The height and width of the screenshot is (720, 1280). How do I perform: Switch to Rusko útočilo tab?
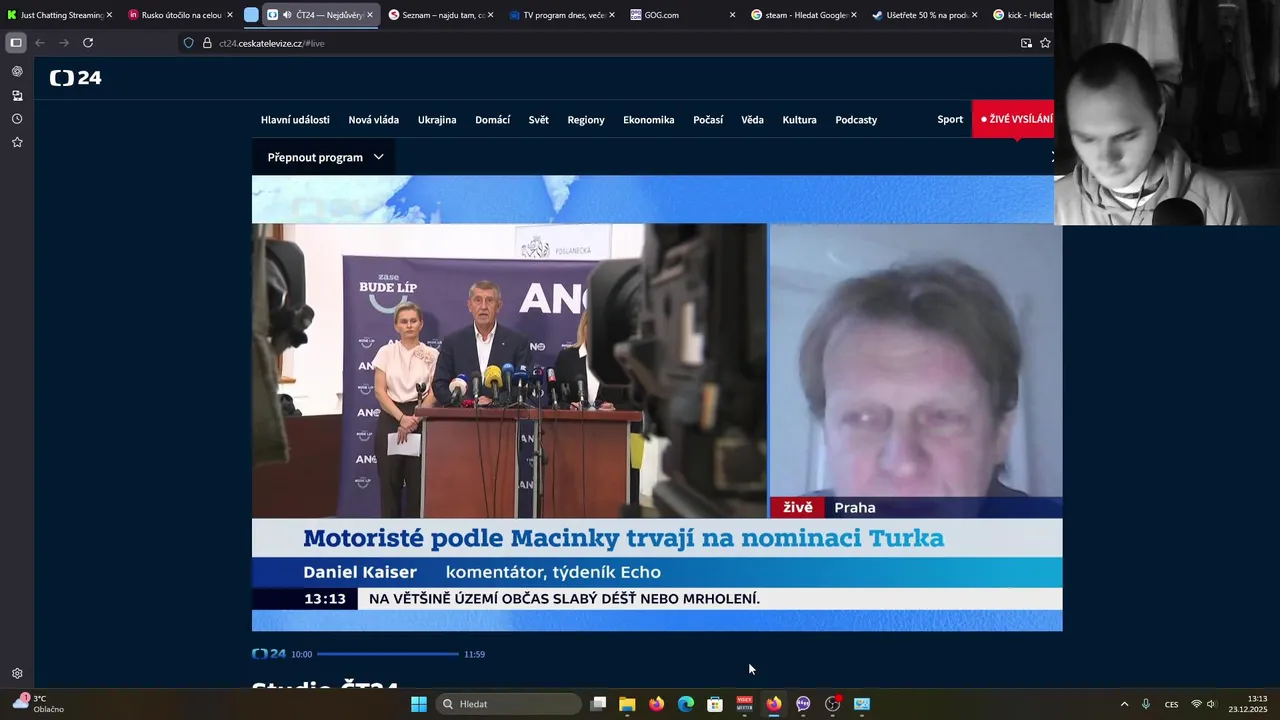click(x=180, y=15)
